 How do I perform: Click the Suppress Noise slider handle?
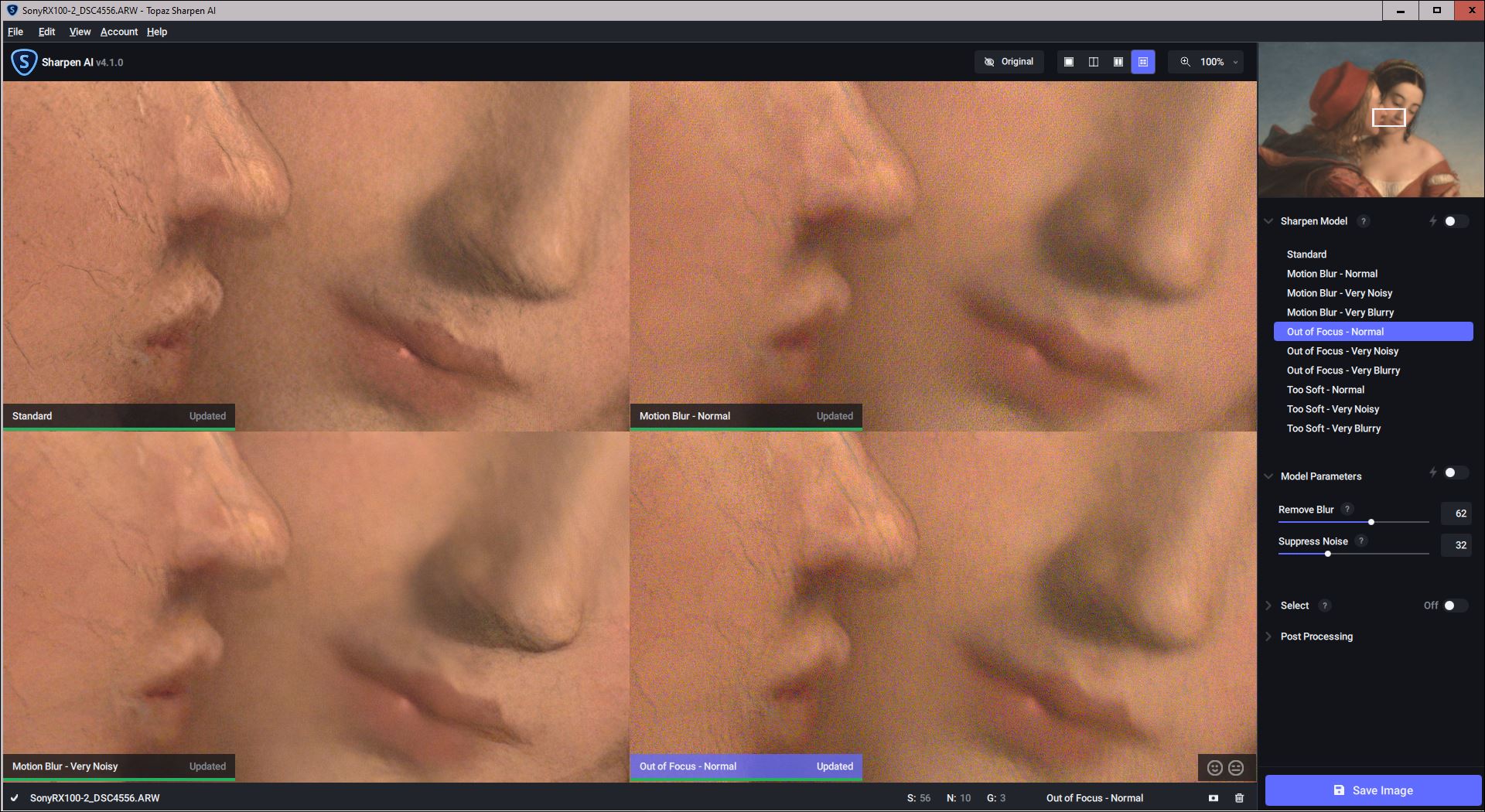pyautogui.click(x=1328, y=554)
